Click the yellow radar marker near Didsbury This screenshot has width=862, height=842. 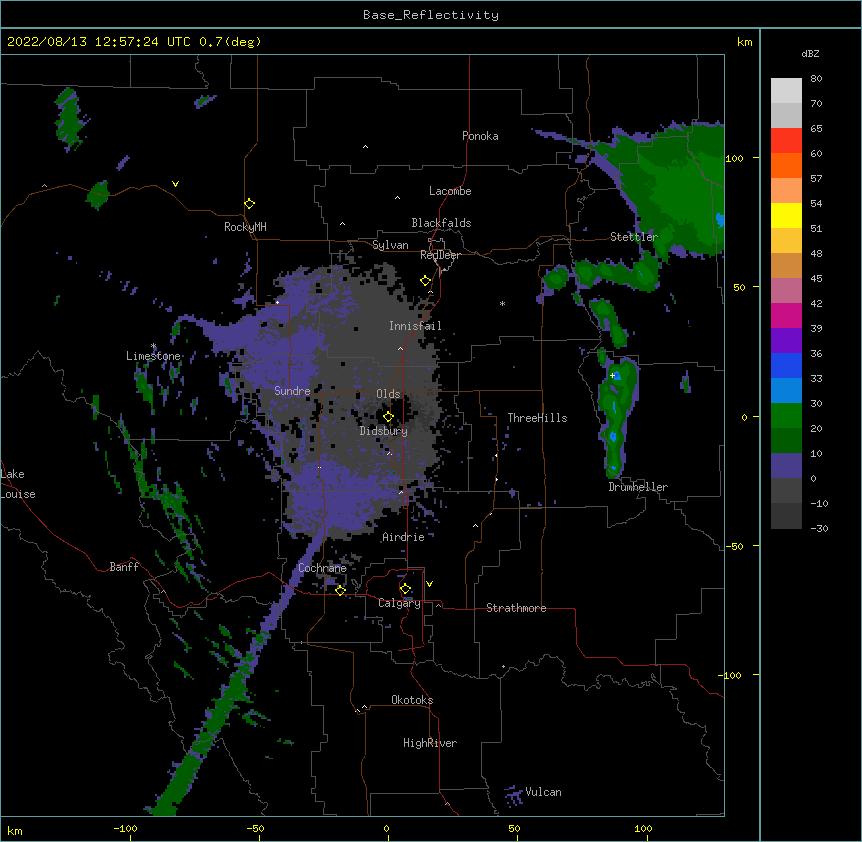coord(388,417)
